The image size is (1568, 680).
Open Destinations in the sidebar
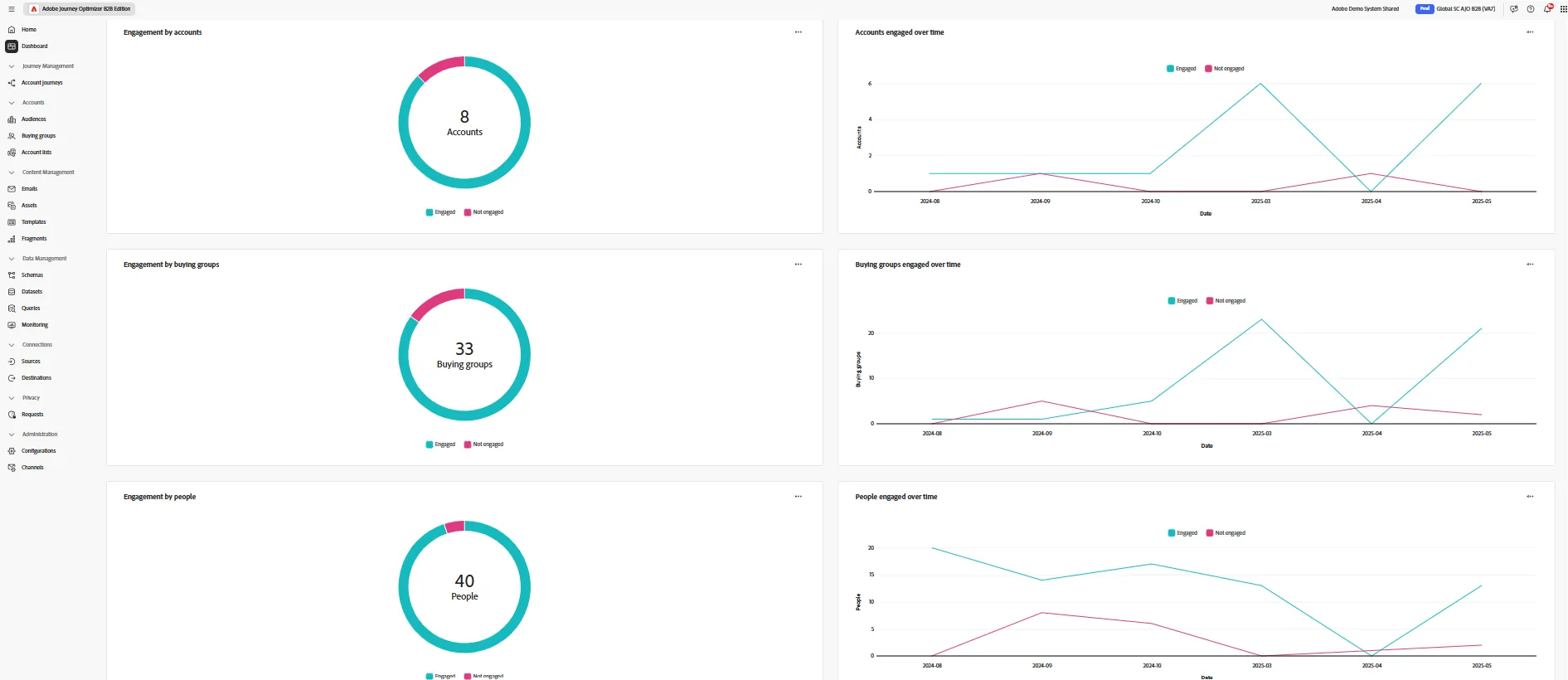[29, 378]
